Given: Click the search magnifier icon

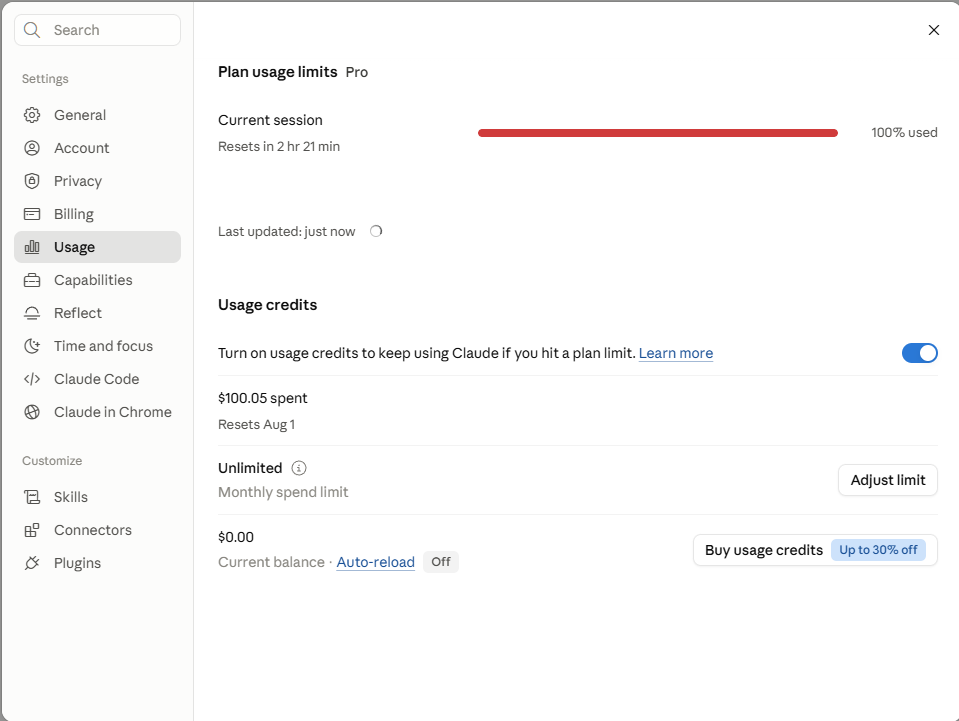Looking at the screenshot, I should click(x=32, y=30).
